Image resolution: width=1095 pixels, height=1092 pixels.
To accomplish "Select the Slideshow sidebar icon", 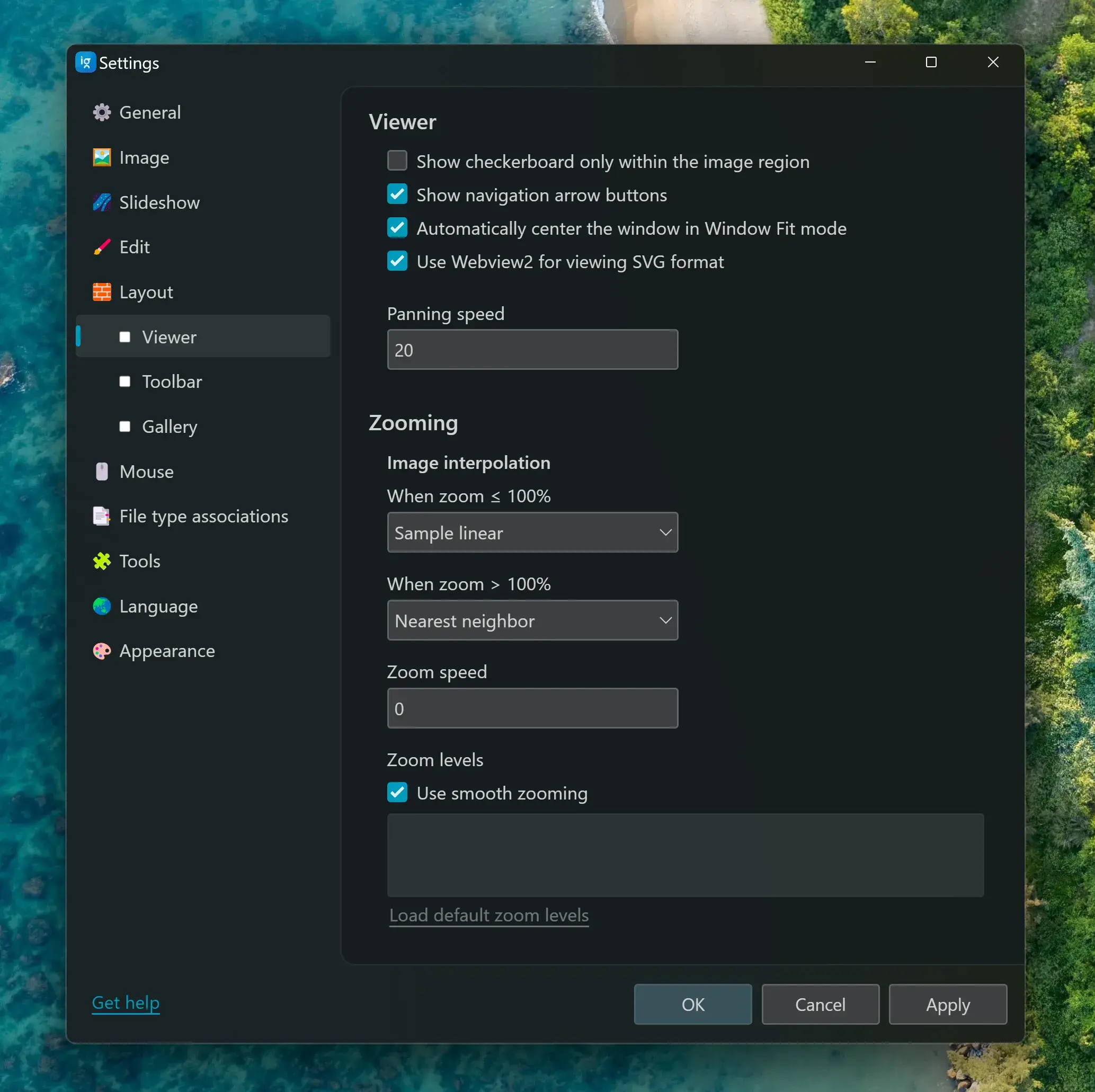I will coord(102,202).
